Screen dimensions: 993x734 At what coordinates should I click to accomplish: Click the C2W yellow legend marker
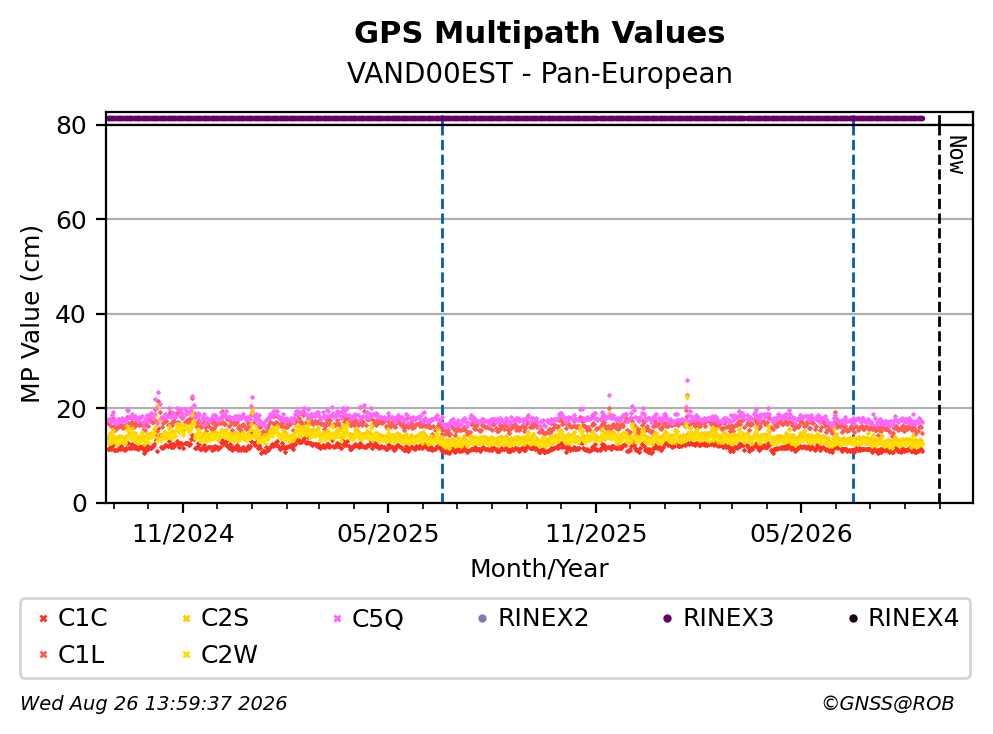187,655
